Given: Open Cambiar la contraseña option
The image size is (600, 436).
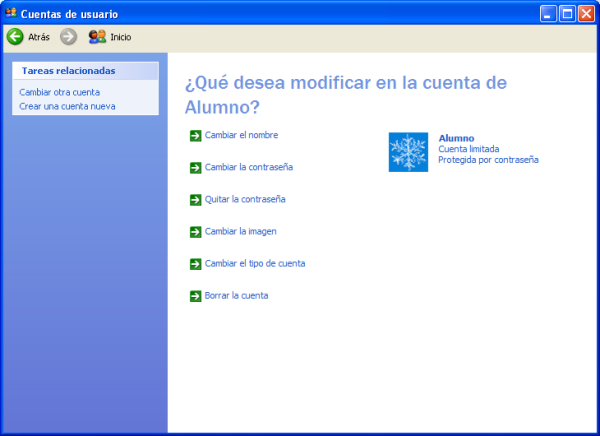Looking at the screenshot, I should [x=248, y=167].
